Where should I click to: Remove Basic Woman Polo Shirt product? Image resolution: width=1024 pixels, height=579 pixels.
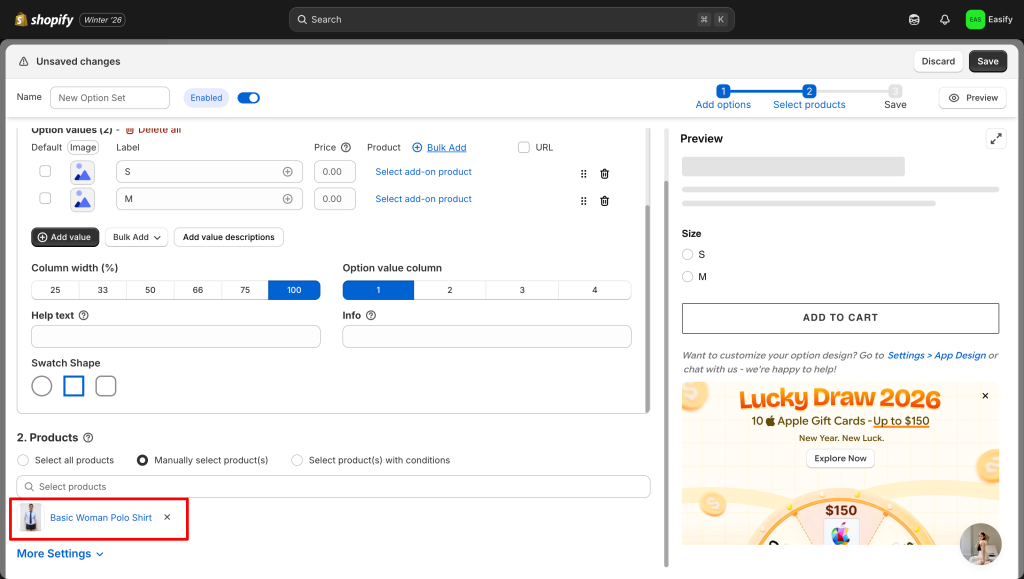[x=167, y=517]
